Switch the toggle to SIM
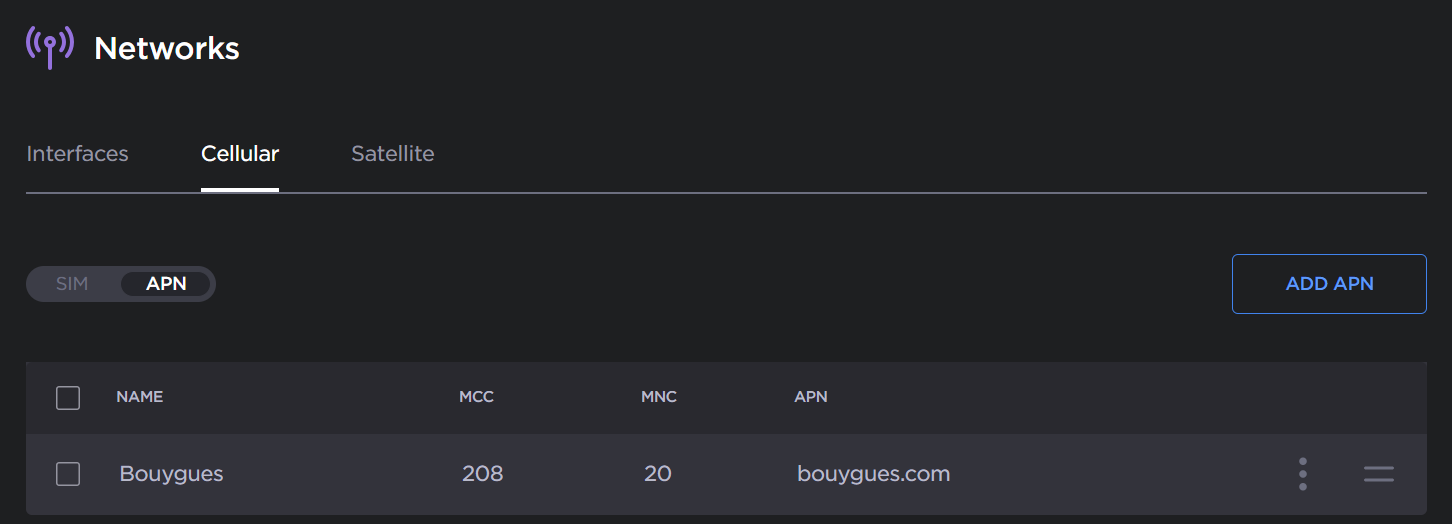Image resolution: width=1452 pixels, height=524 pixels. [x=72, y=284]
